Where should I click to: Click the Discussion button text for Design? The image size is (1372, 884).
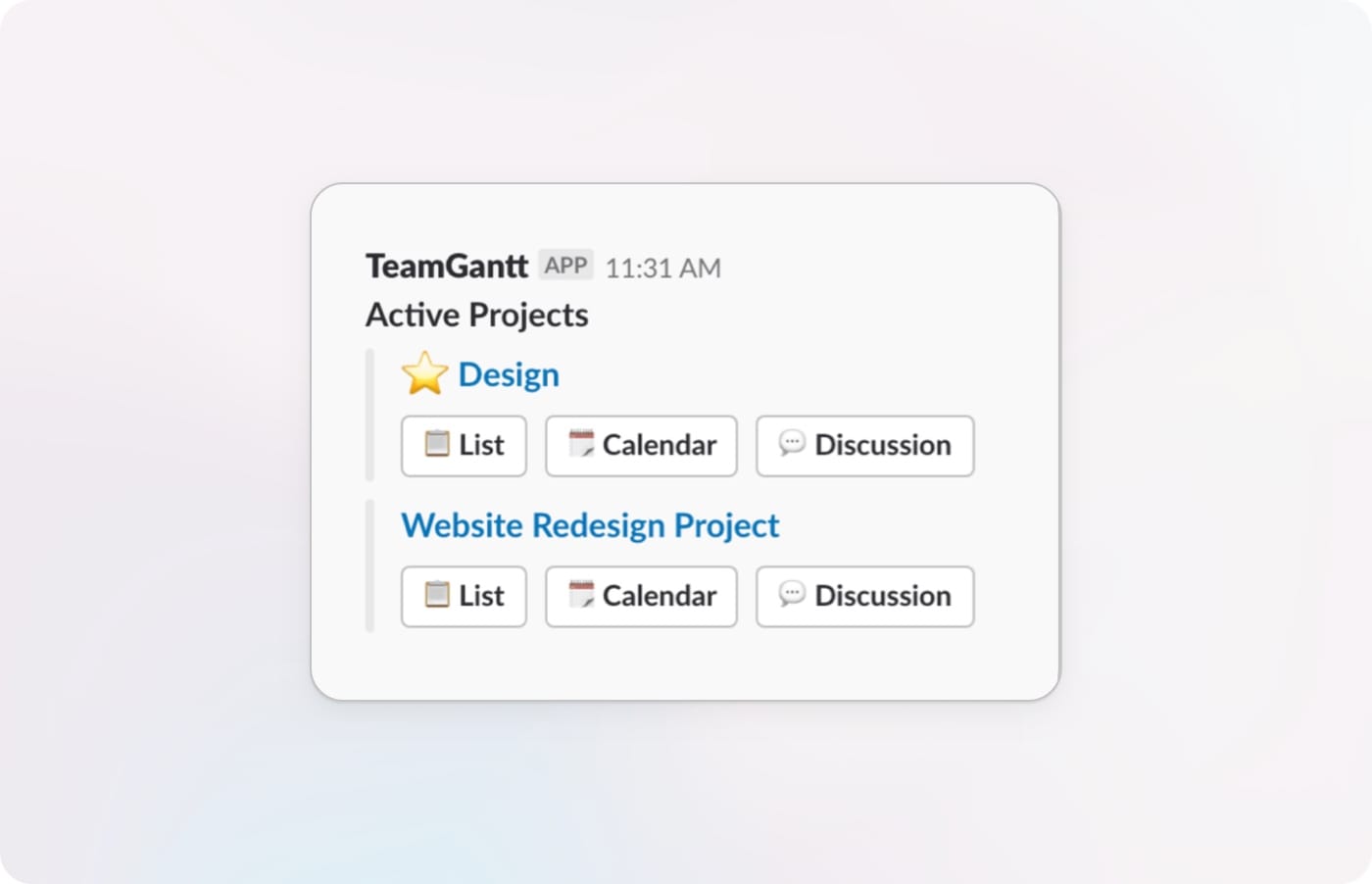pos(883,445)
